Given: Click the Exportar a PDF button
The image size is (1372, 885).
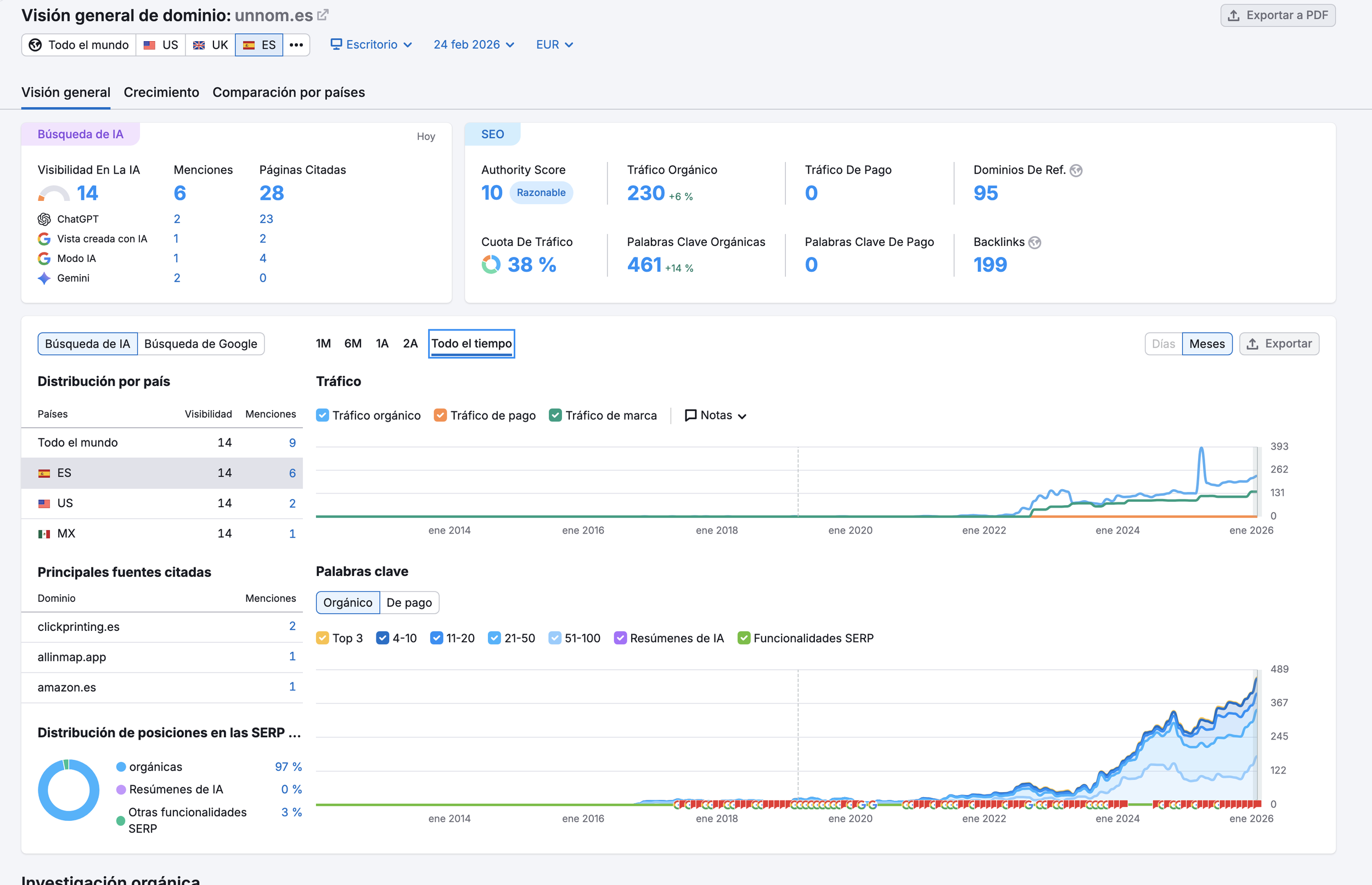Looking at the screenshot, I should coord(1277,15).
